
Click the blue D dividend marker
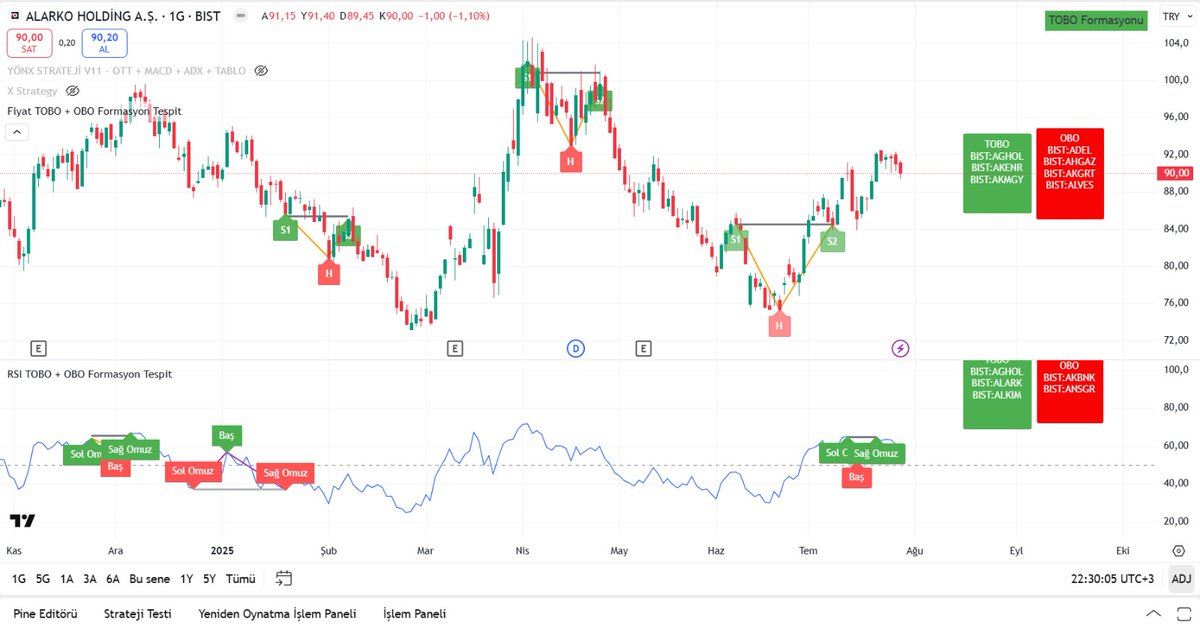[x=575, y=348]
